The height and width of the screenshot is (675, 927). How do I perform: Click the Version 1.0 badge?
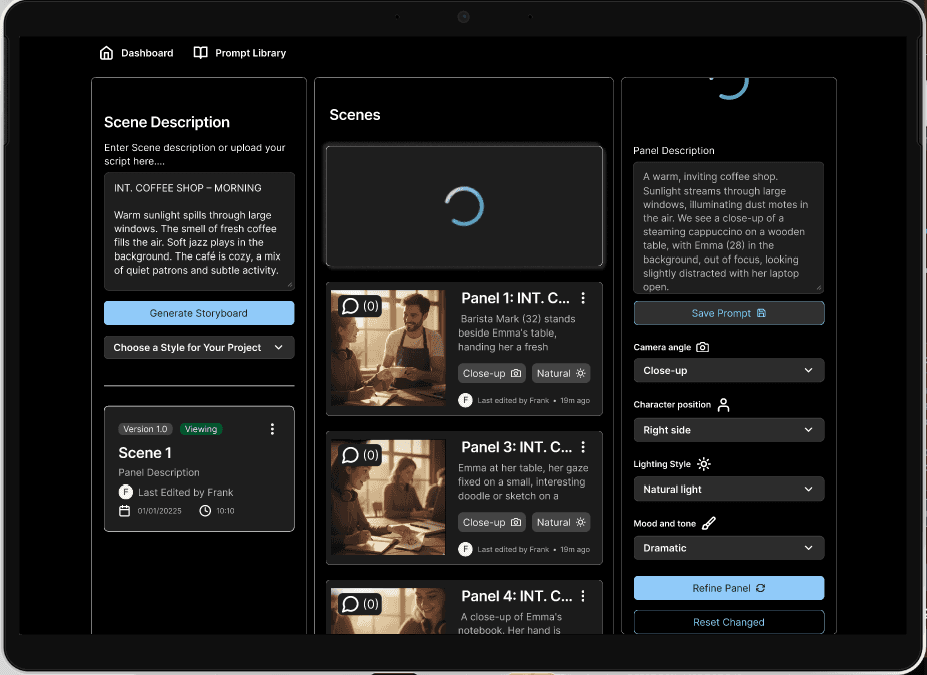click(x=145, y=429)
